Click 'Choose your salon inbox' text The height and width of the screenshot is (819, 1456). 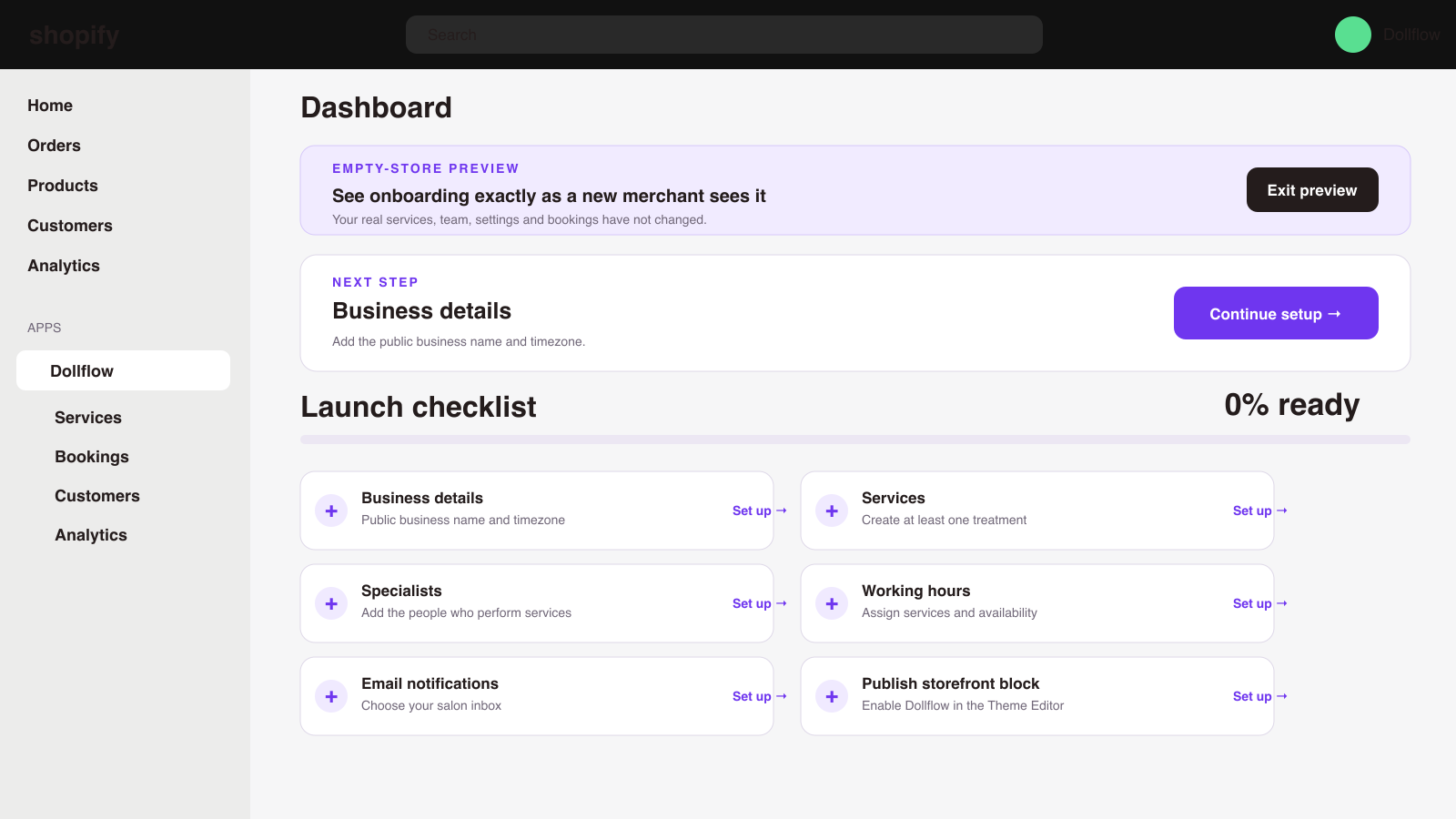click(x=431, y=705)
